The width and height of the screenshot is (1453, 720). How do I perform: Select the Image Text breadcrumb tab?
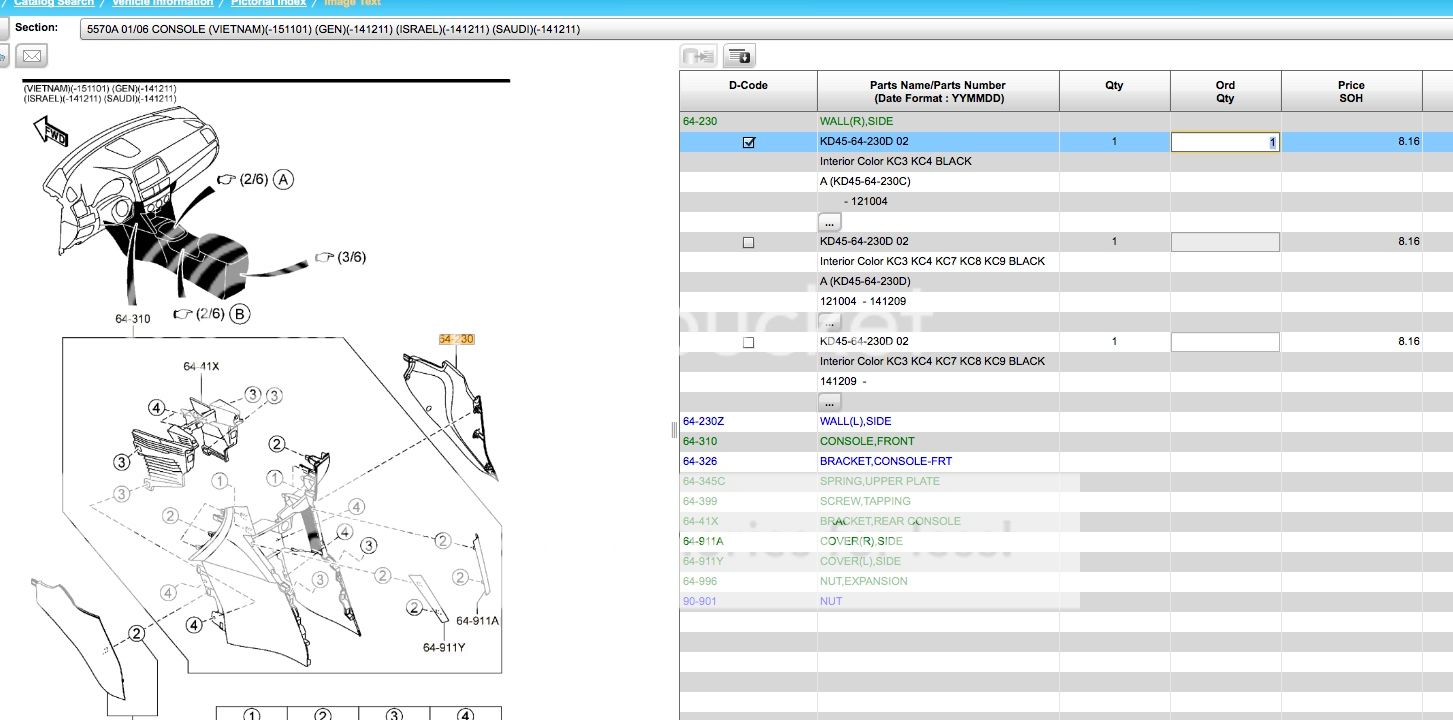(352, 3)
